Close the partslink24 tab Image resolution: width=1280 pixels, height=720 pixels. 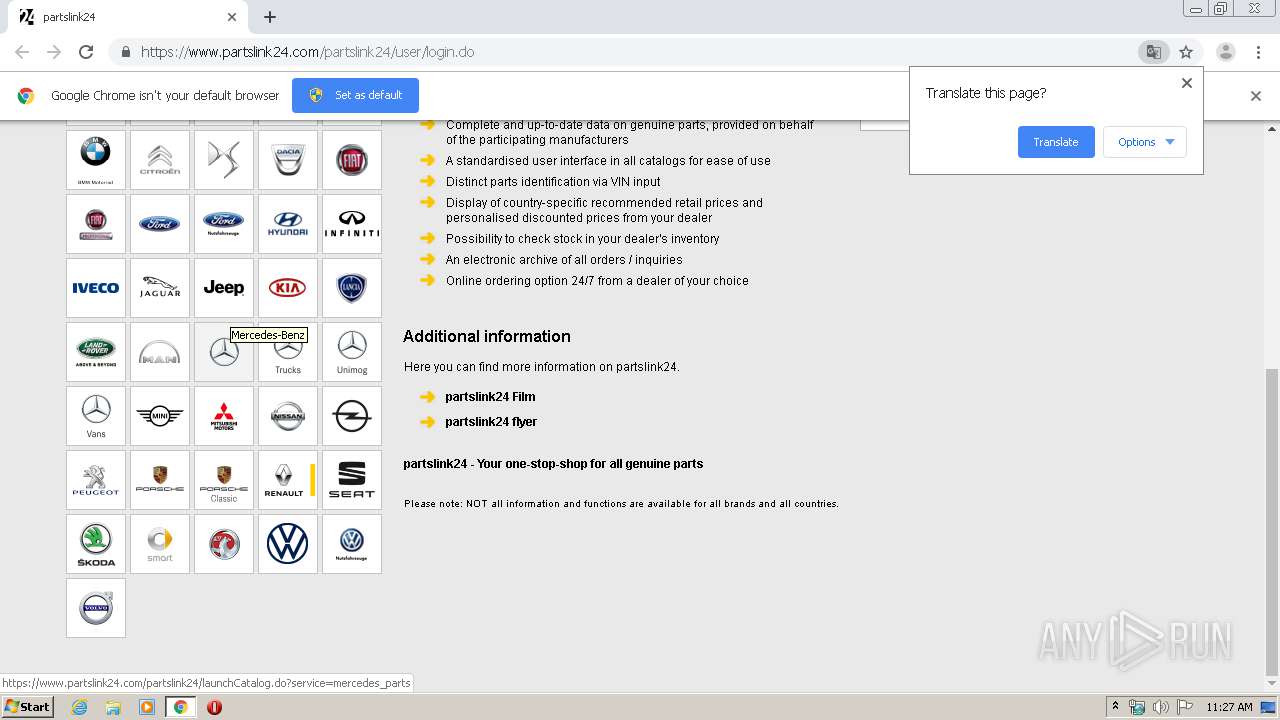point(232,17)
